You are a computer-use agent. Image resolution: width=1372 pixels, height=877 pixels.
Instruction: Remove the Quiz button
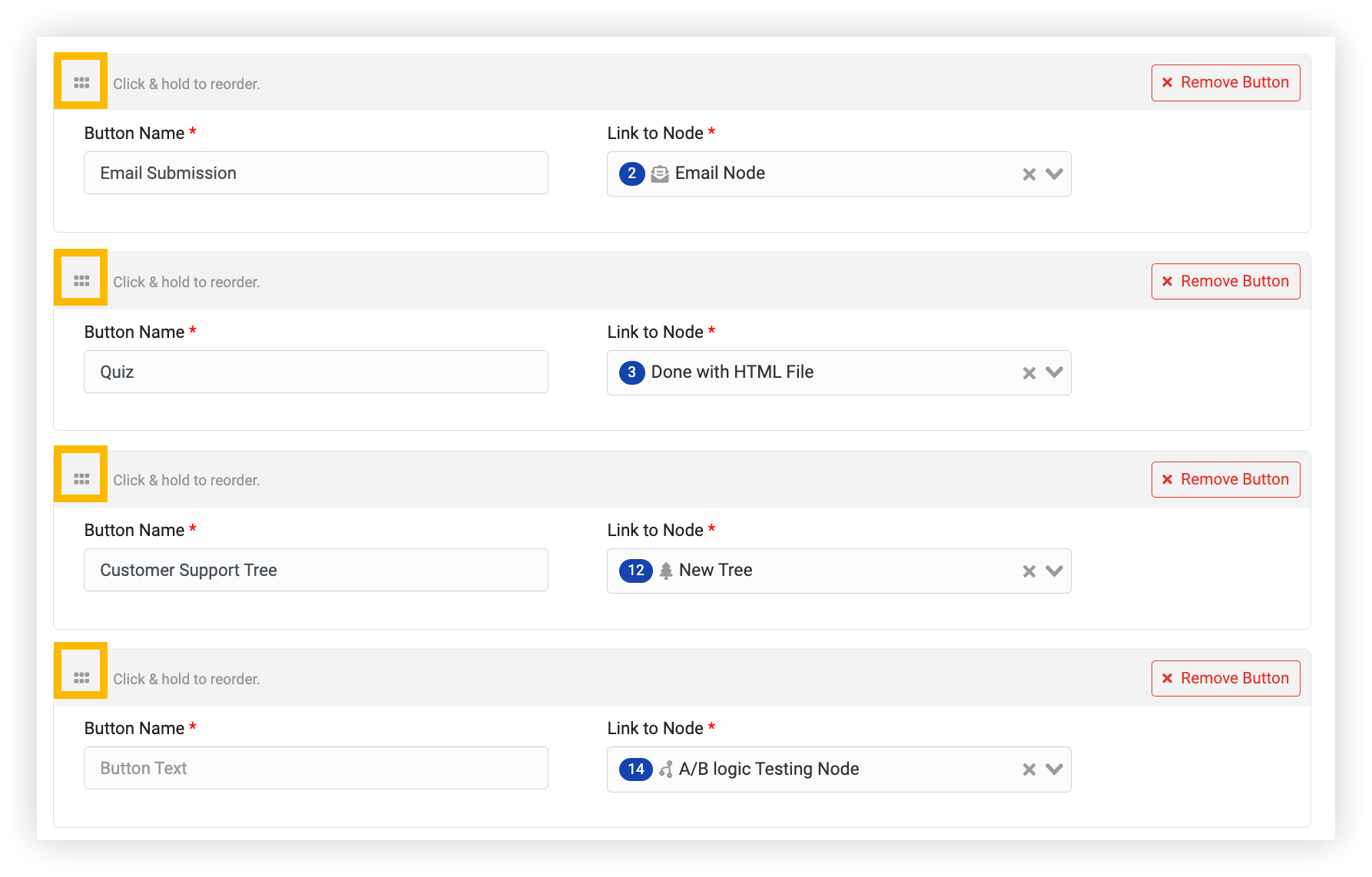click(1225, 281)
